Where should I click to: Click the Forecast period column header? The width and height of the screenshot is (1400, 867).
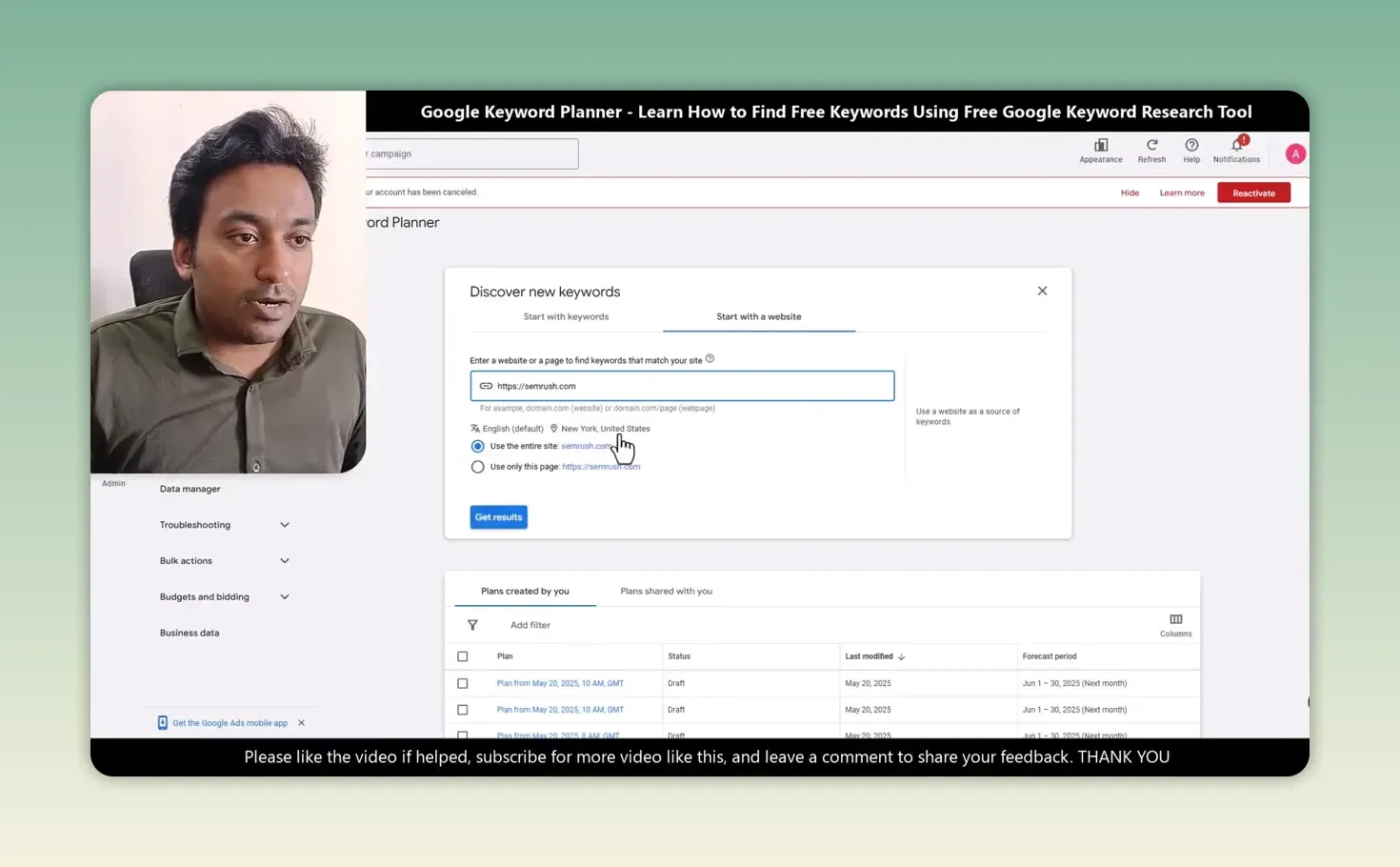[x=1050, y=656]
